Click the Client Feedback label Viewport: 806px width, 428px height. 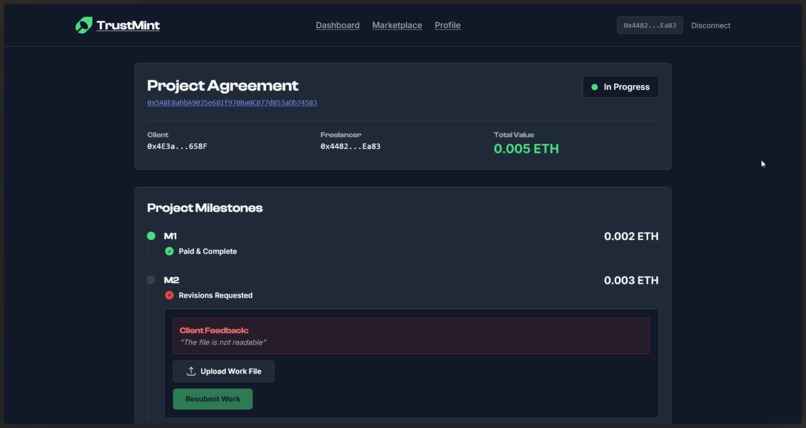pyautogui.click(x=214, y=330)
